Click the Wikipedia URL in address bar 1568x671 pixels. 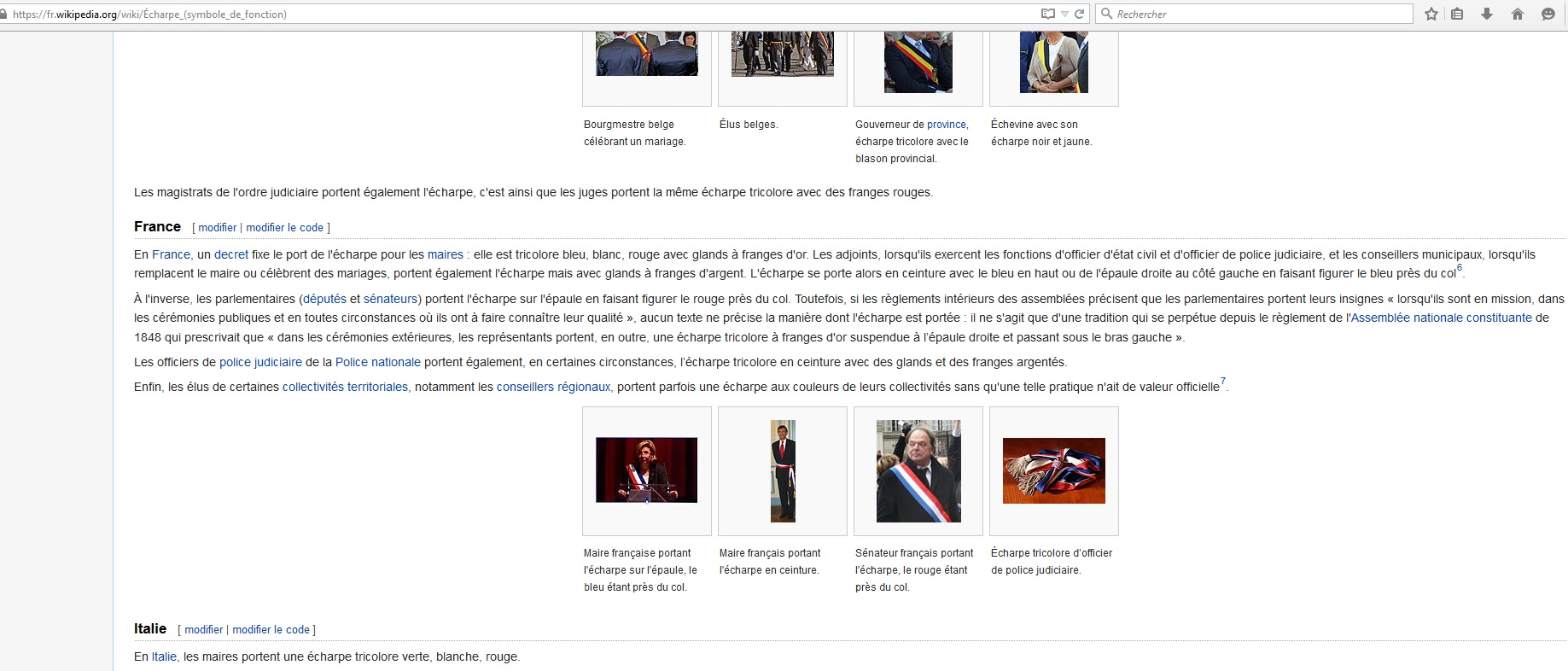pyautogui.click(x=149, y=14)
